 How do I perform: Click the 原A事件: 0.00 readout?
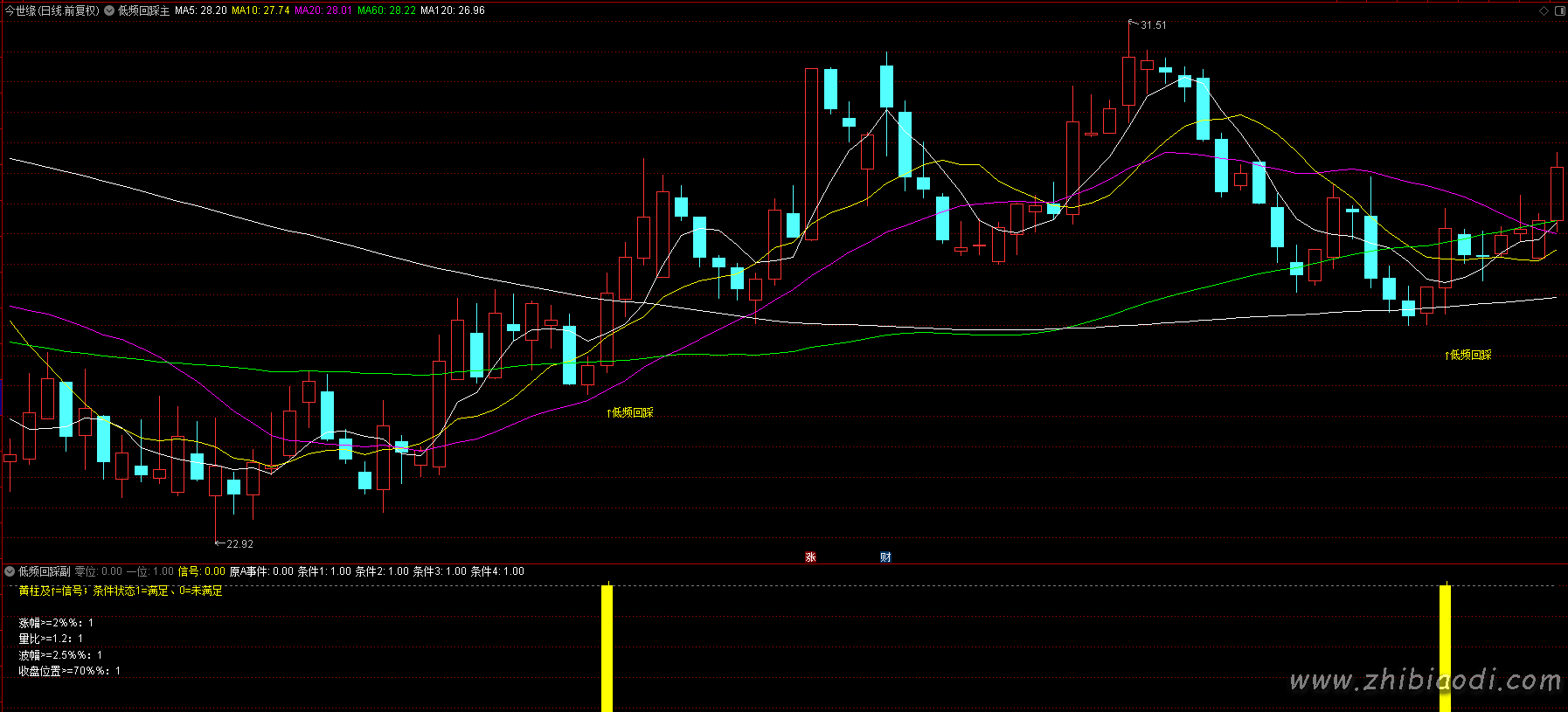click(261, 571)
